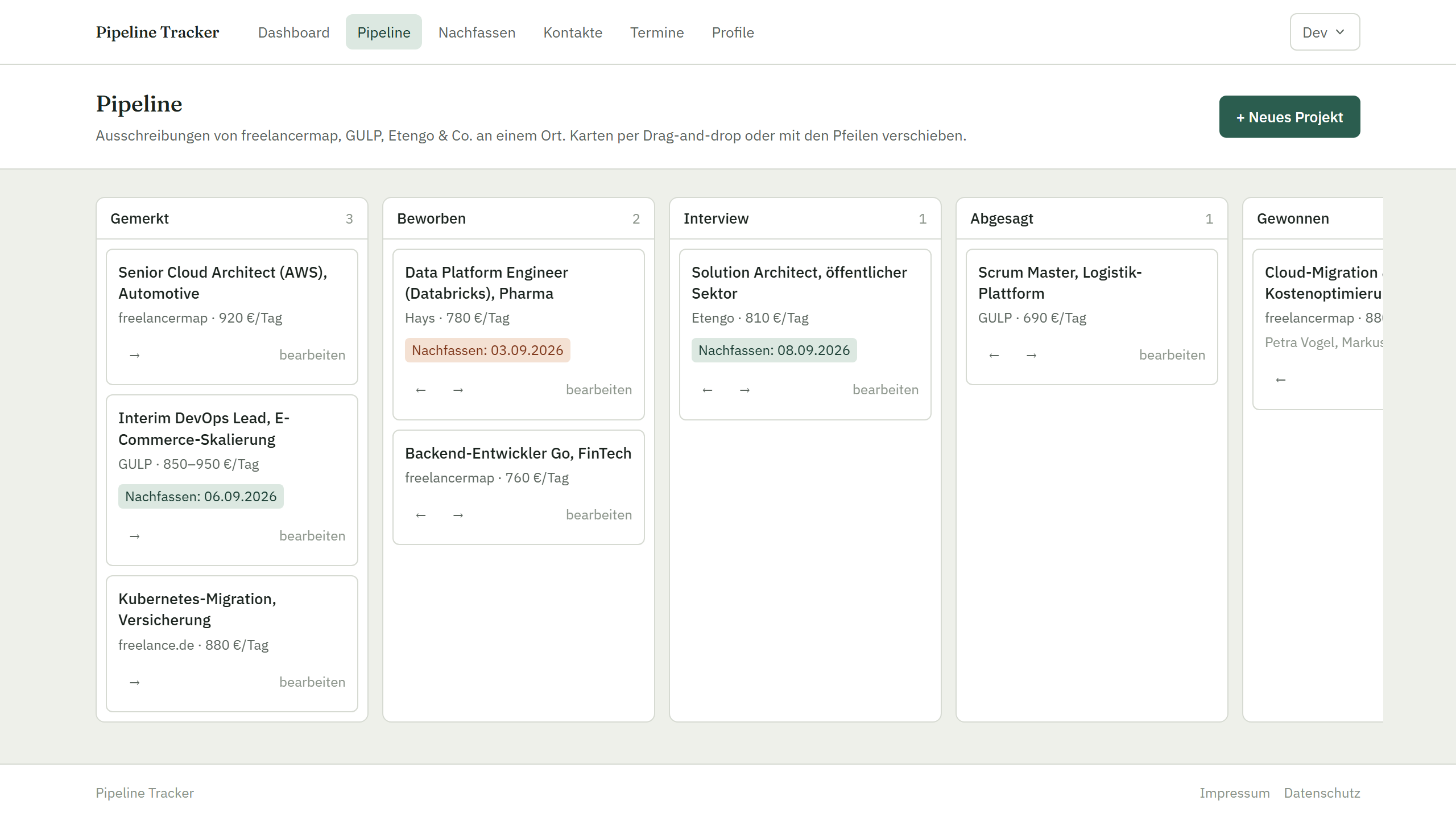Edit the Scrum Master card

click(x=1172, y=355)
